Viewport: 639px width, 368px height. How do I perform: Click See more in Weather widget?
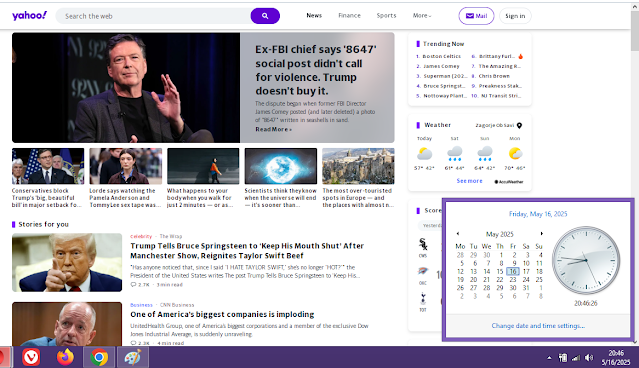(x=469, y=181)
